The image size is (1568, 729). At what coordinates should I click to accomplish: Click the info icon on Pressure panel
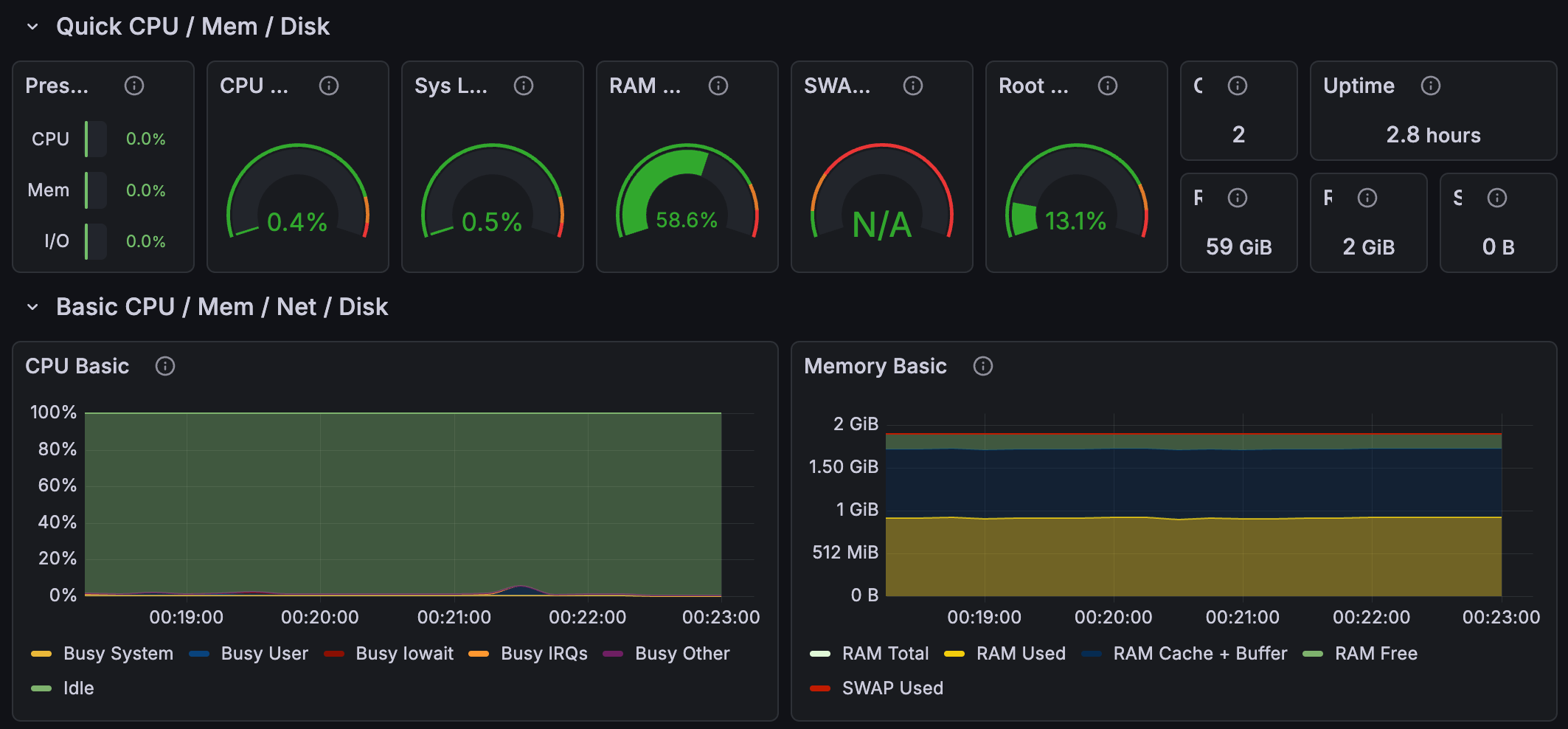[x=134, y=86]
